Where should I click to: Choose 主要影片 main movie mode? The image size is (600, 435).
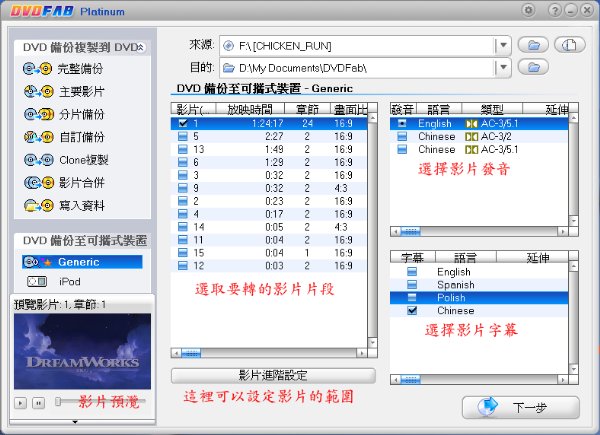click(68, 92)
